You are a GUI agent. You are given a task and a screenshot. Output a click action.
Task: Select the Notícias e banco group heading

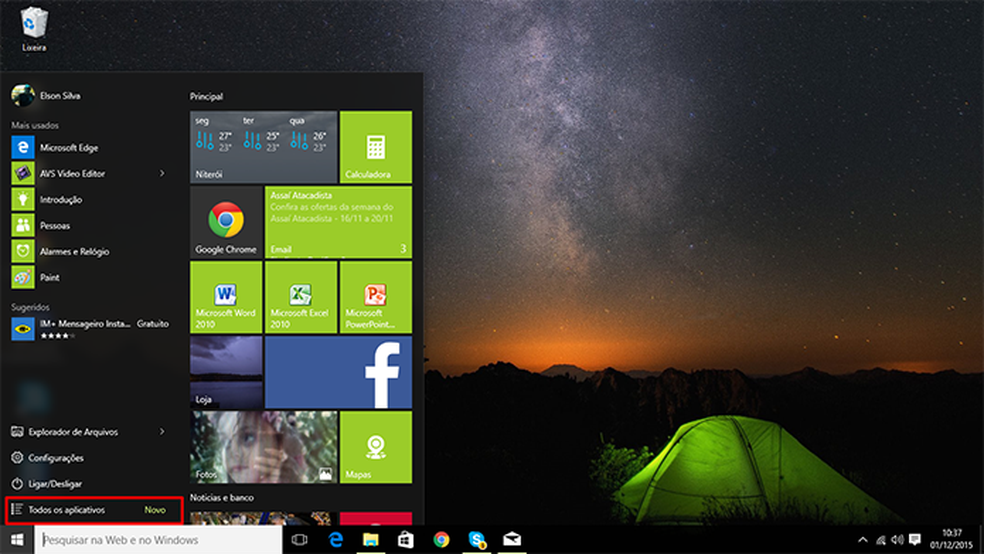point(222,498)
